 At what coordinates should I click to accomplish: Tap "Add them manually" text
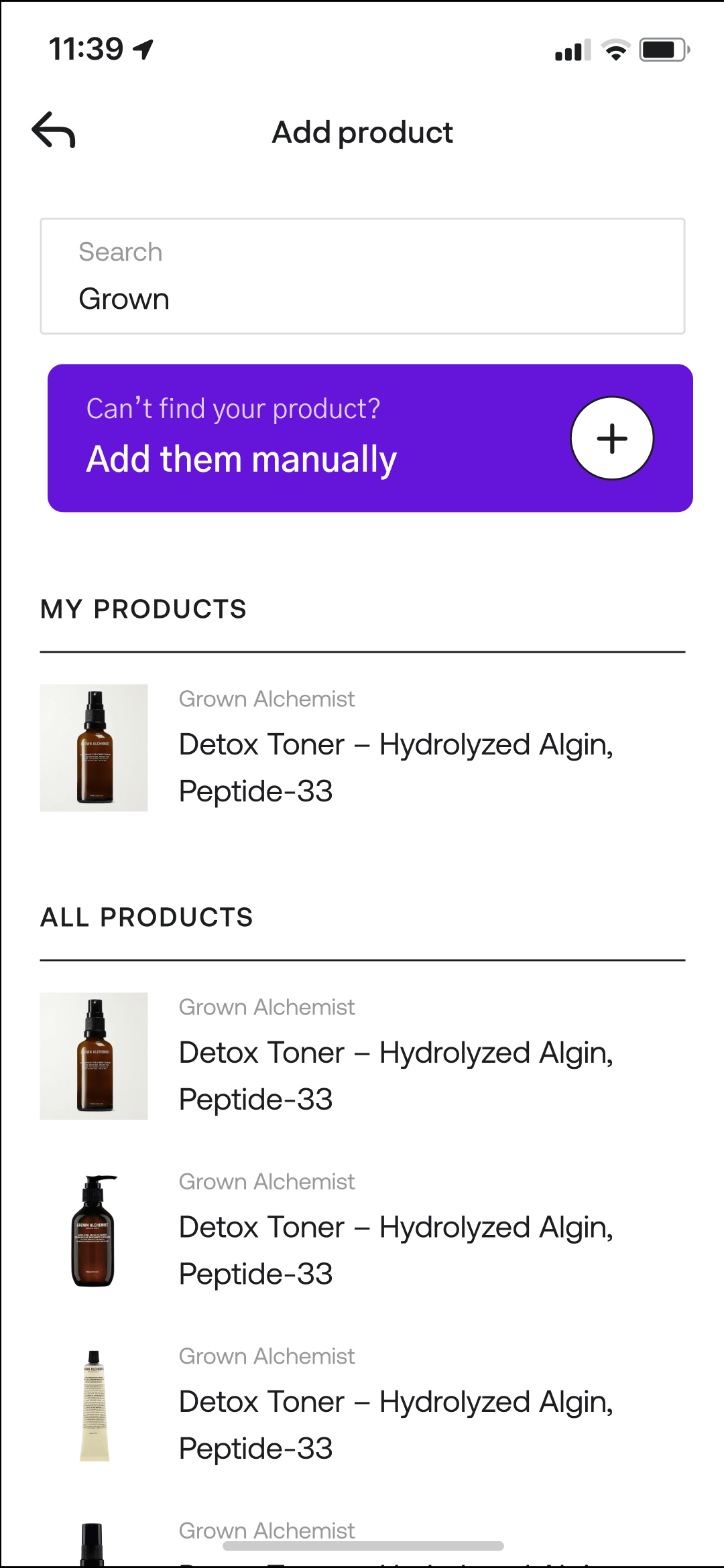[241, 460]
